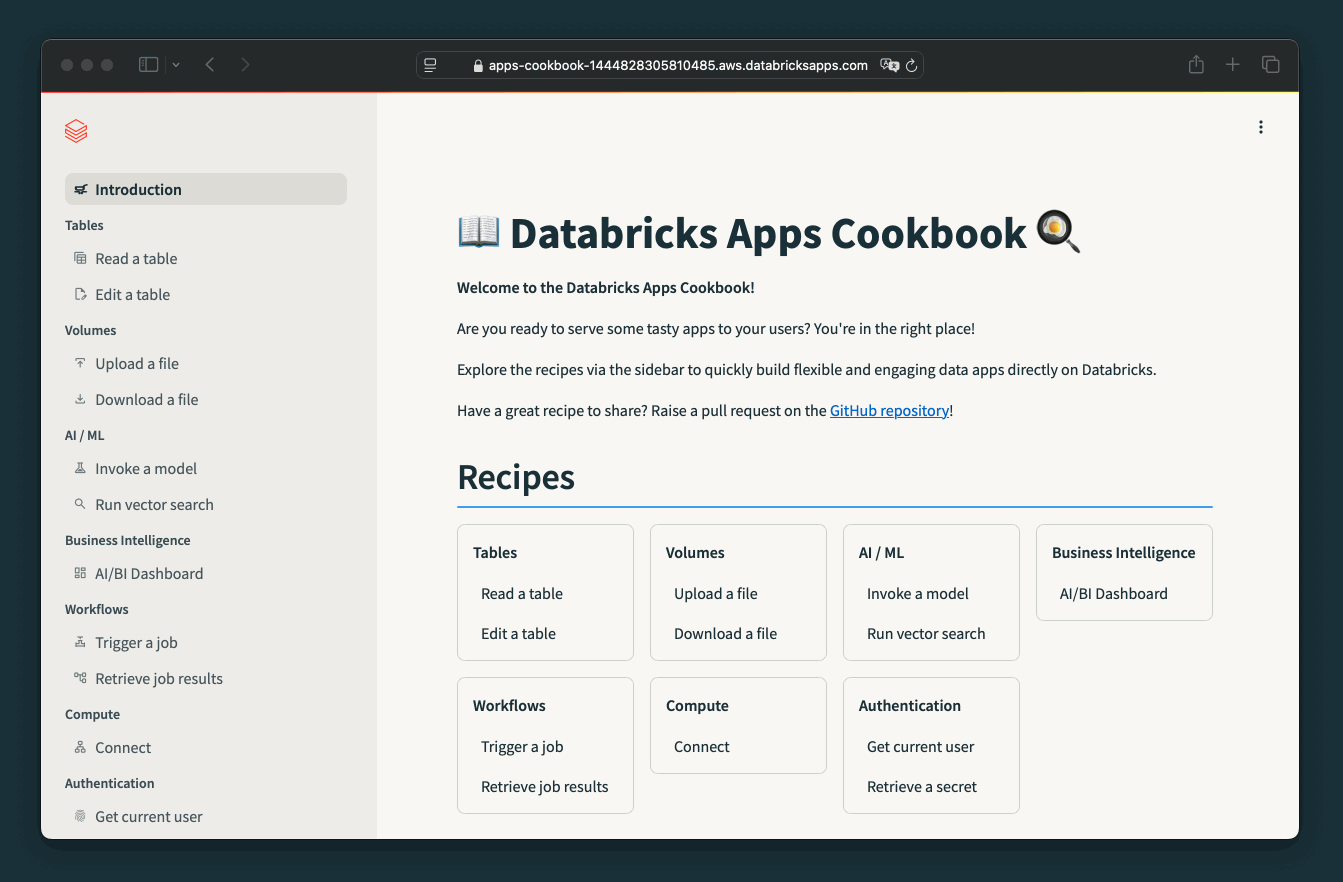1343x882 pixels.
Task: Open Run vector search in AI / ML card
Action: 926,633
